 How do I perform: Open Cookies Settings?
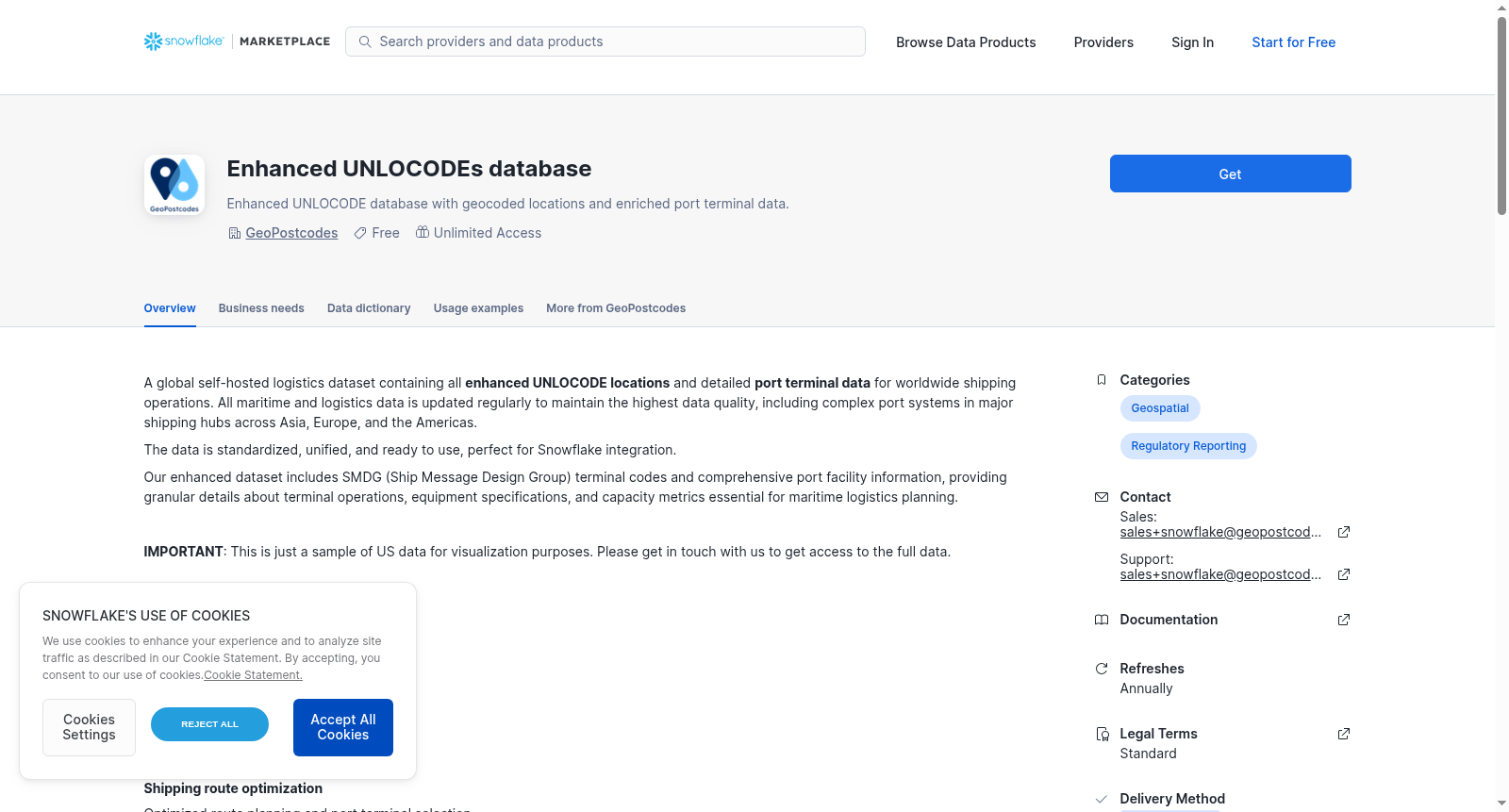point(89,727)
